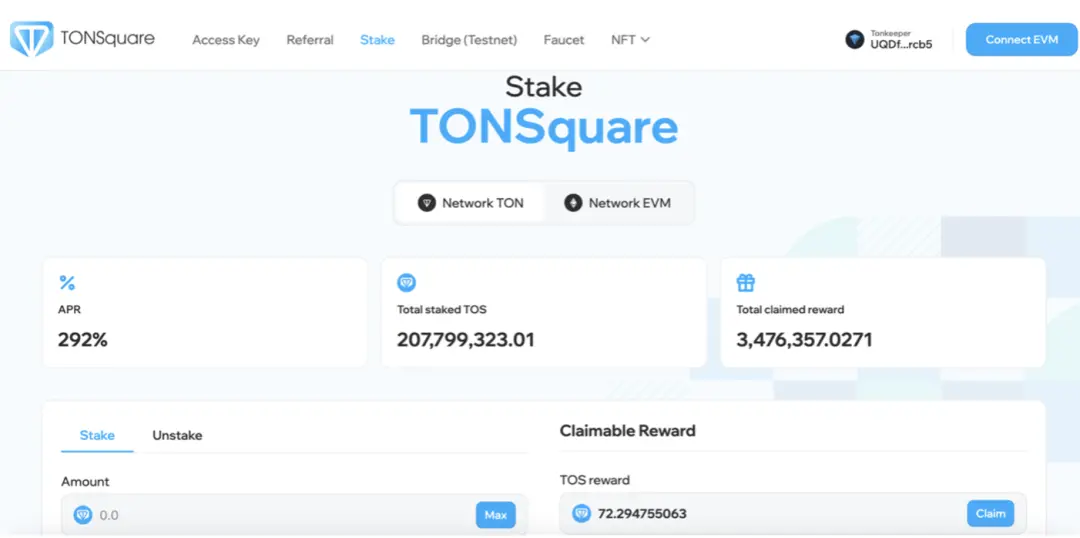The image size is (1080, 538).
Task: Click the TONSquare wordmark in header
Action: tap(107, 38)
